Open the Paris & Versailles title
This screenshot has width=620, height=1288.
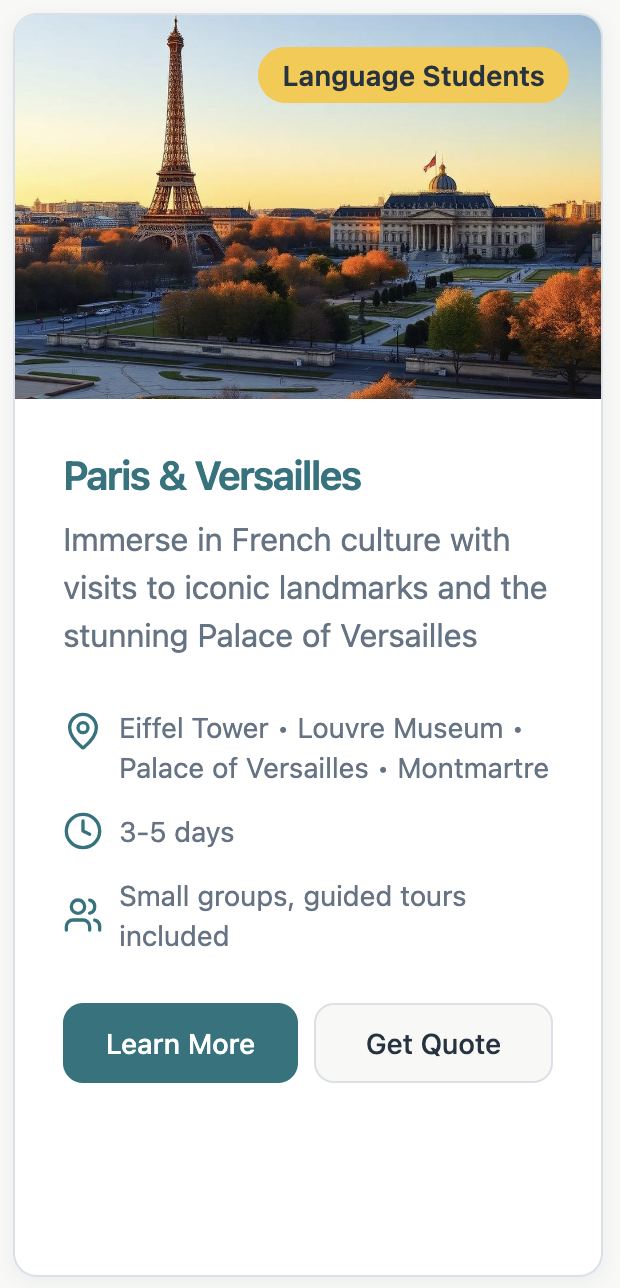point(212,477)
